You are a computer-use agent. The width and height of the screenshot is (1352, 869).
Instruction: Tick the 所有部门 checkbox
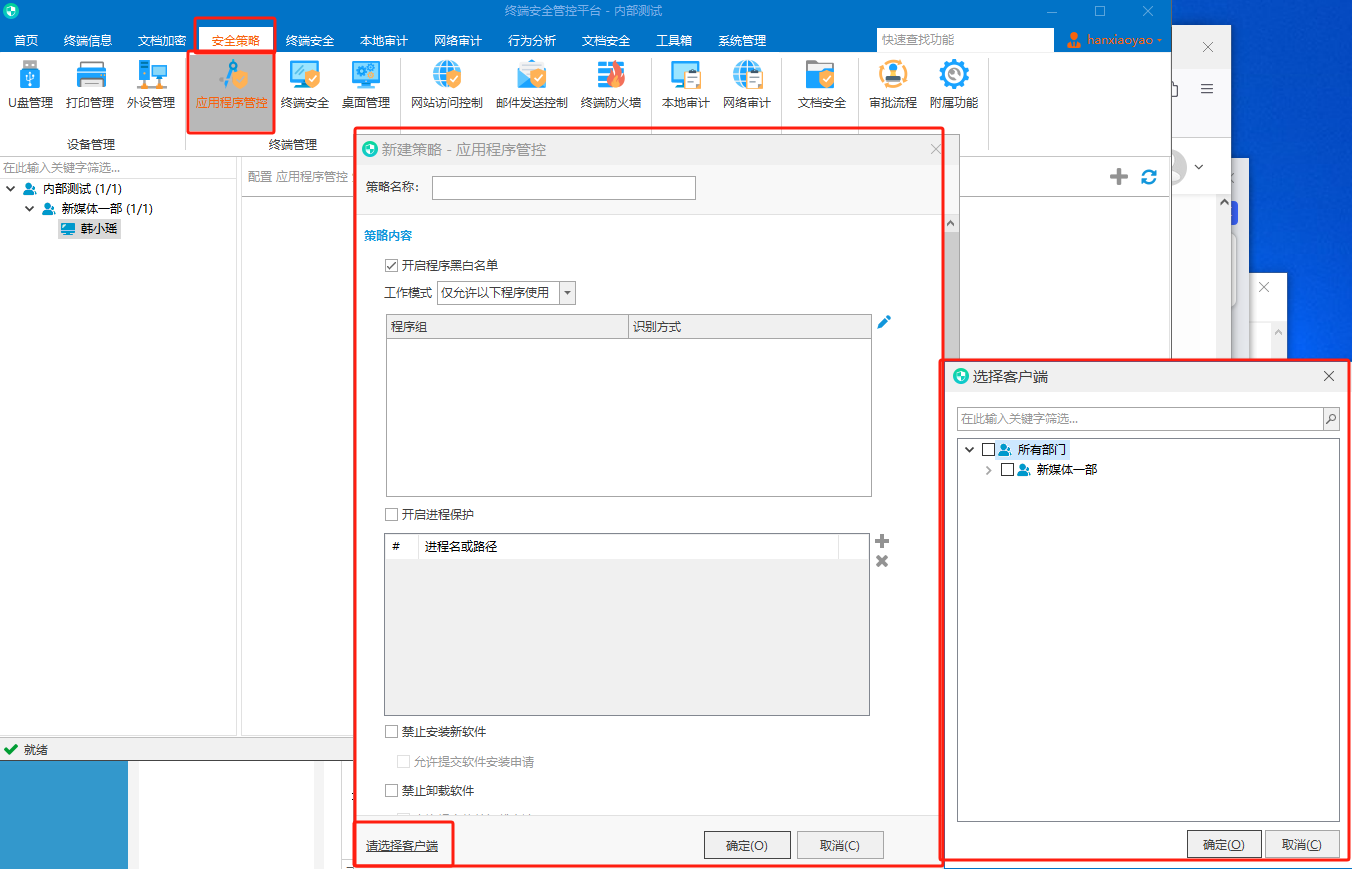(989, 450)
